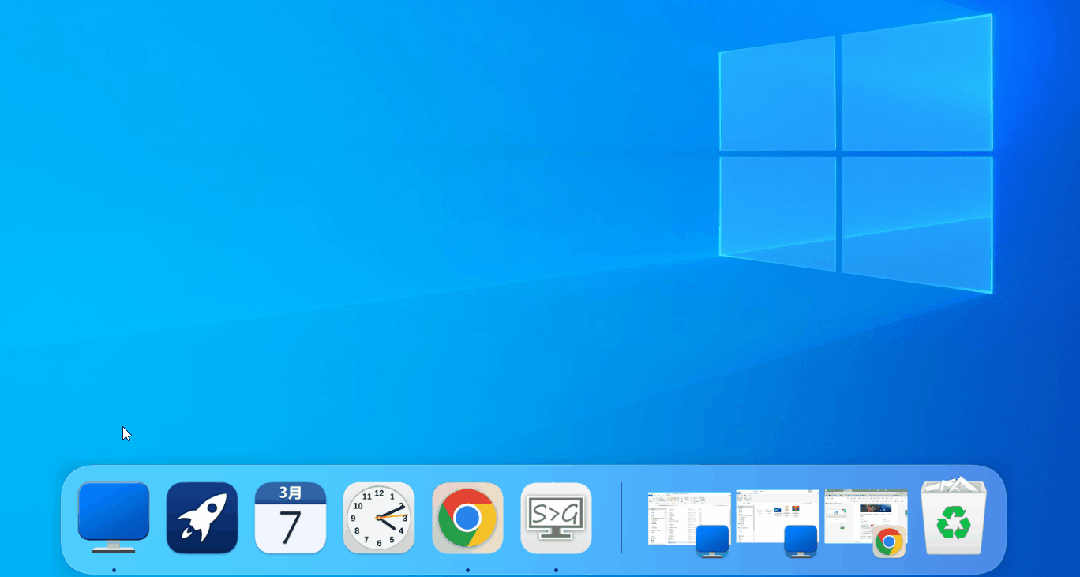The image size is (1080, 577).
Task: Open the S>G ScreenToGif dock icon
Action: (x=556, y=517)
